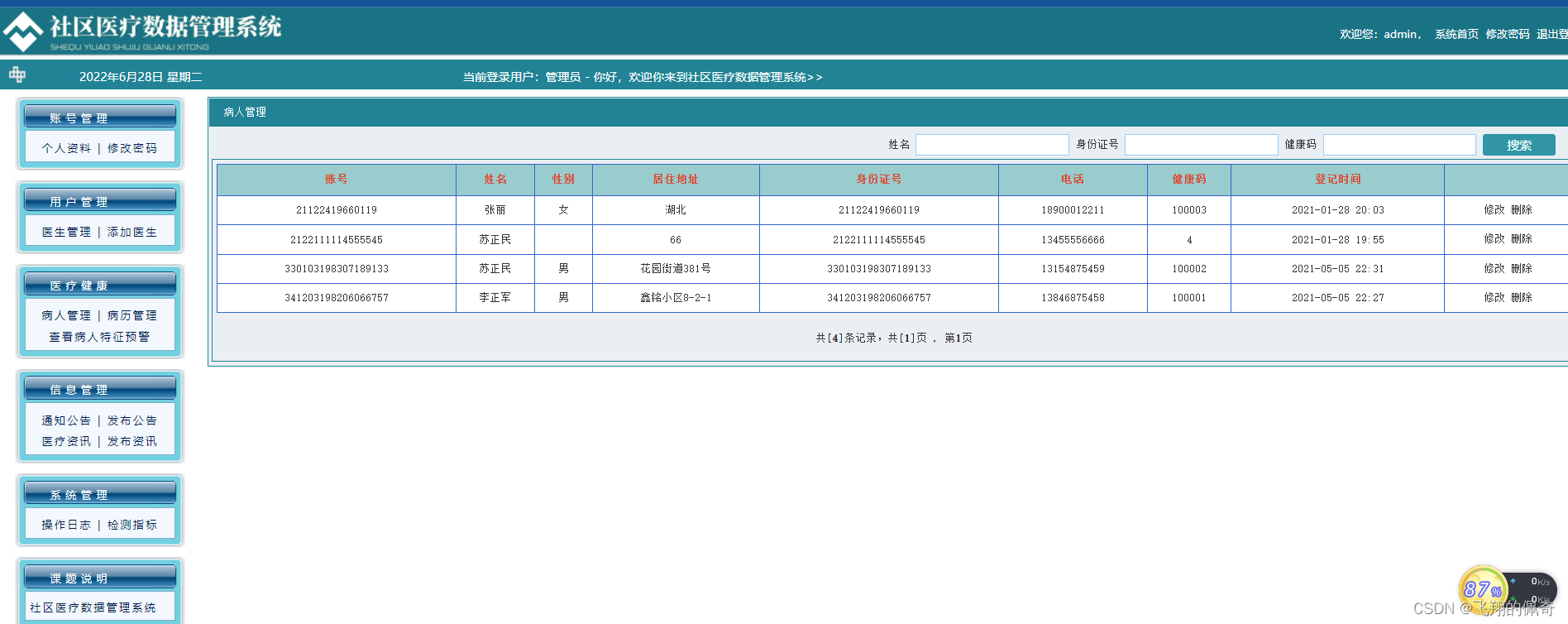Screen dimensions: 1568x624
Task: Click 退出登录 in top header
Action: tap(1552, 34)
